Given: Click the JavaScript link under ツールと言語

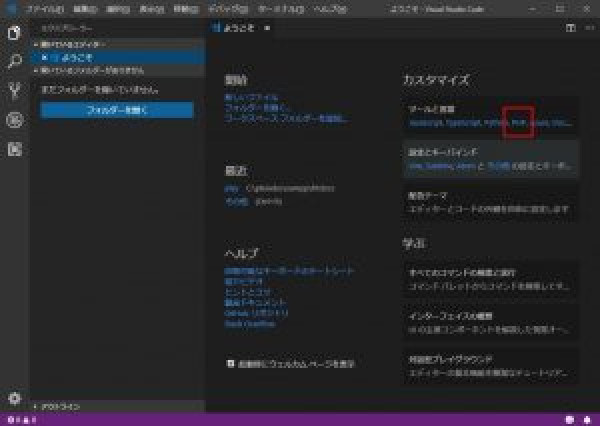Looking at the screenshot, I should [x=426, y=123].
